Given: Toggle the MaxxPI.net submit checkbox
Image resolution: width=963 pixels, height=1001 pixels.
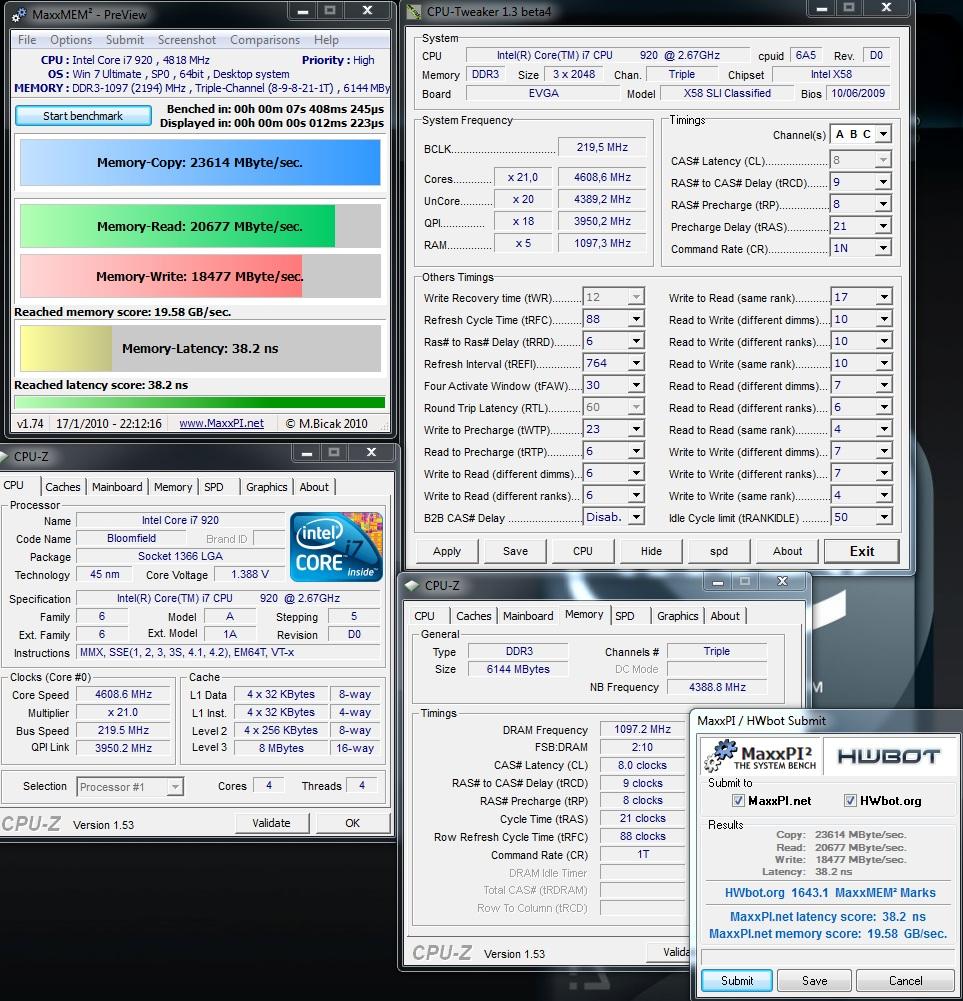Looking at the screenshot, I should [x=738, y=801].
